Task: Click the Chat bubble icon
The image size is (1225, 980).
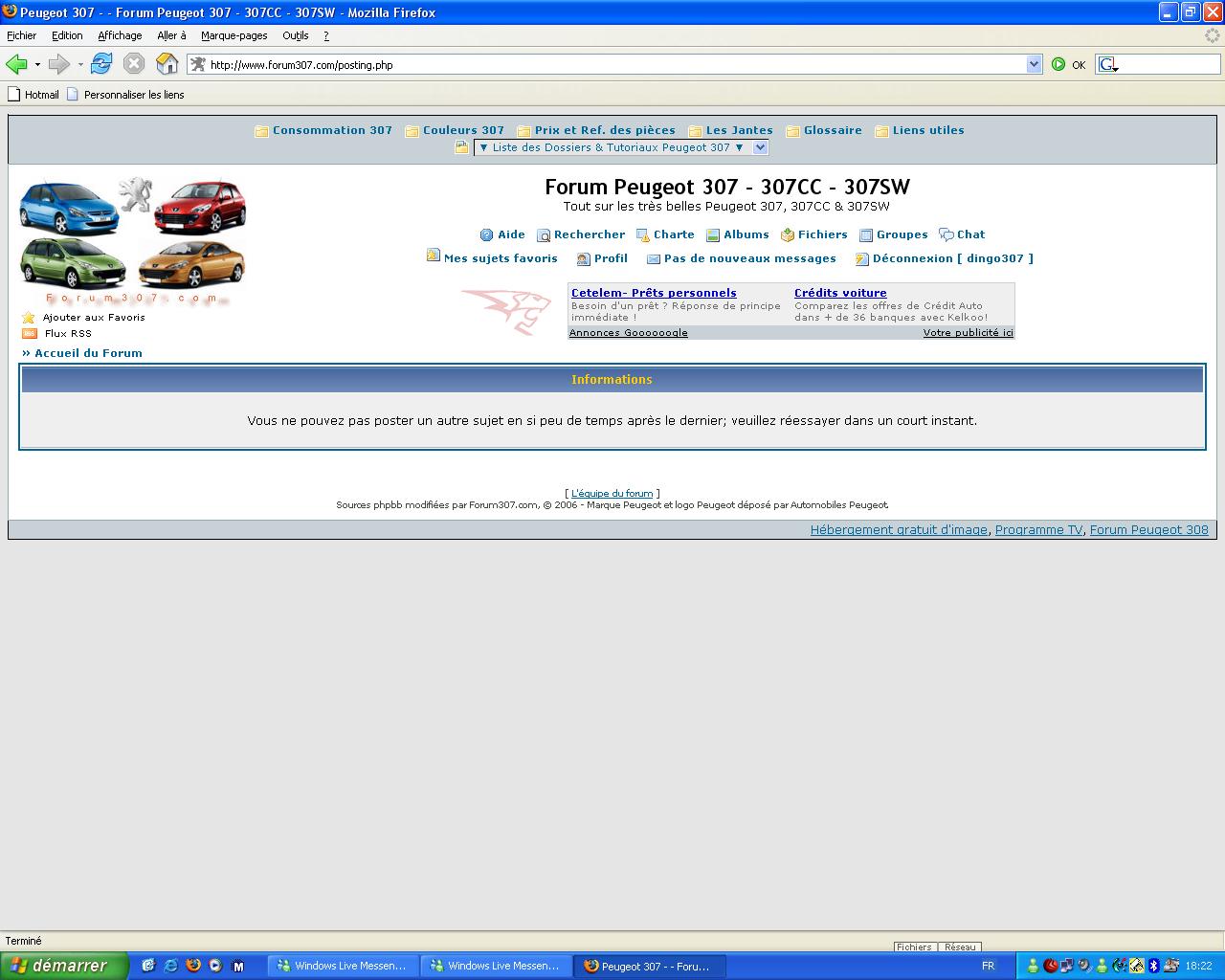Action: click(946, 234)
